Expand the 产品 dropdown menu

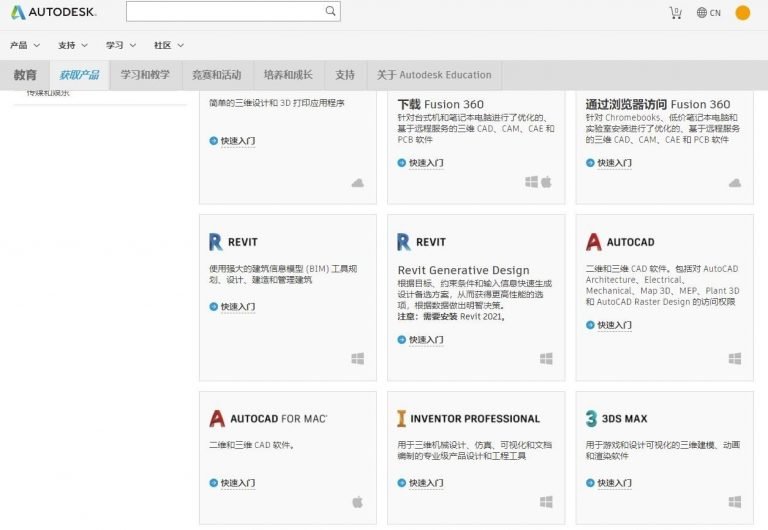[24, 45]
